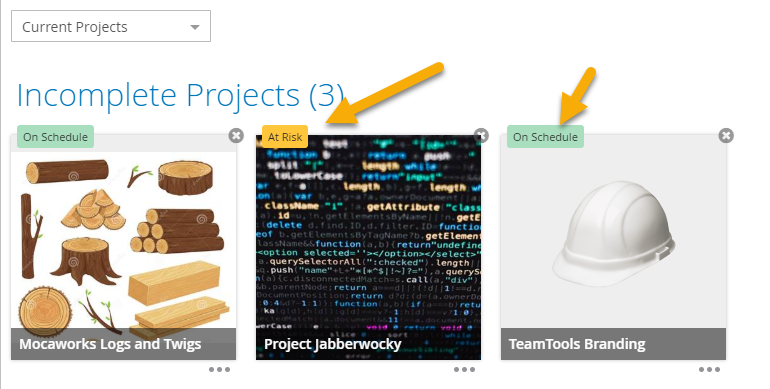Click the (3) project count in the heading

[x=326, y=95]
